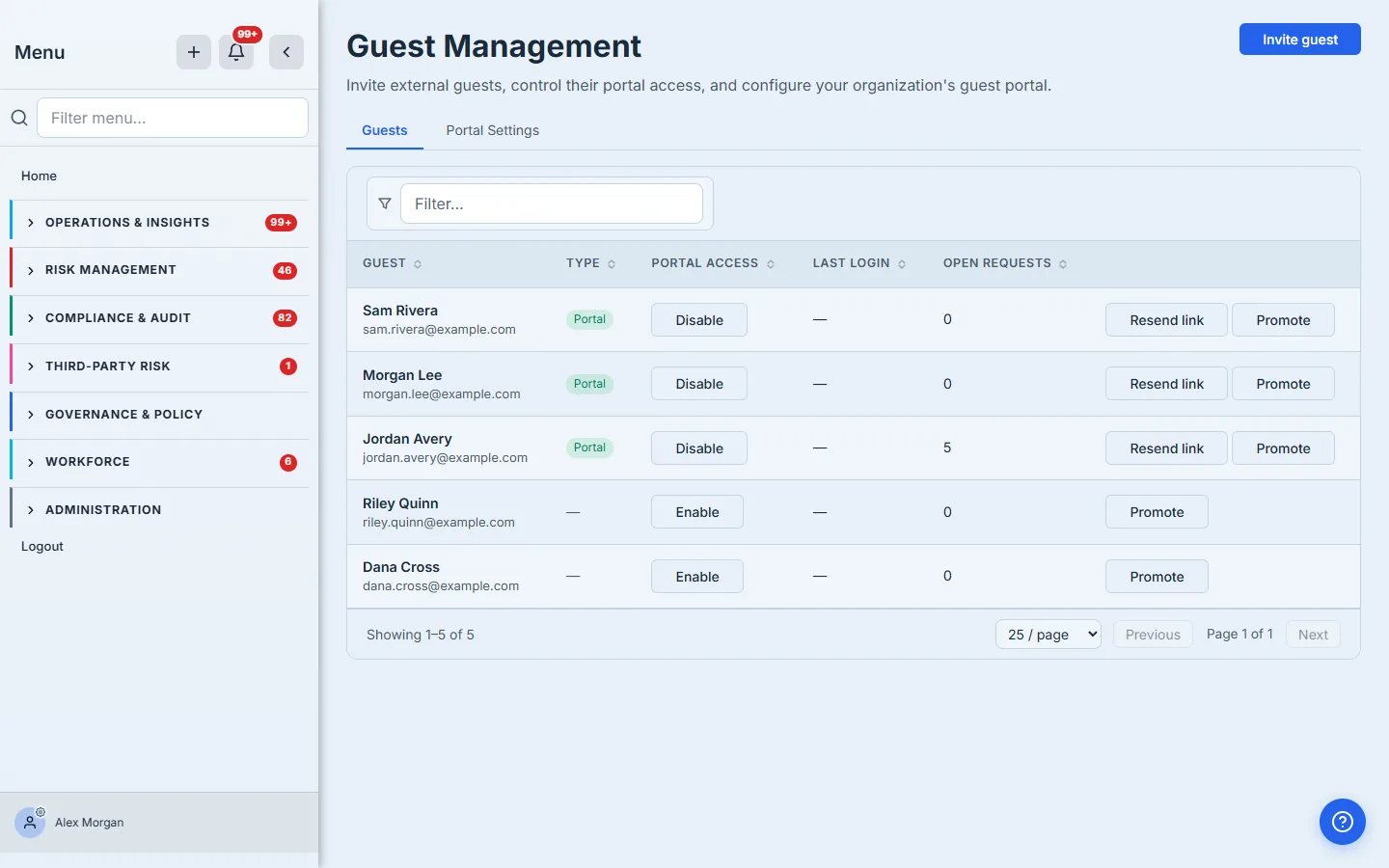This screenshot has height=868, width=1389.
Task: Disable portal access for Jordan Avery
Action: point(699,448)
